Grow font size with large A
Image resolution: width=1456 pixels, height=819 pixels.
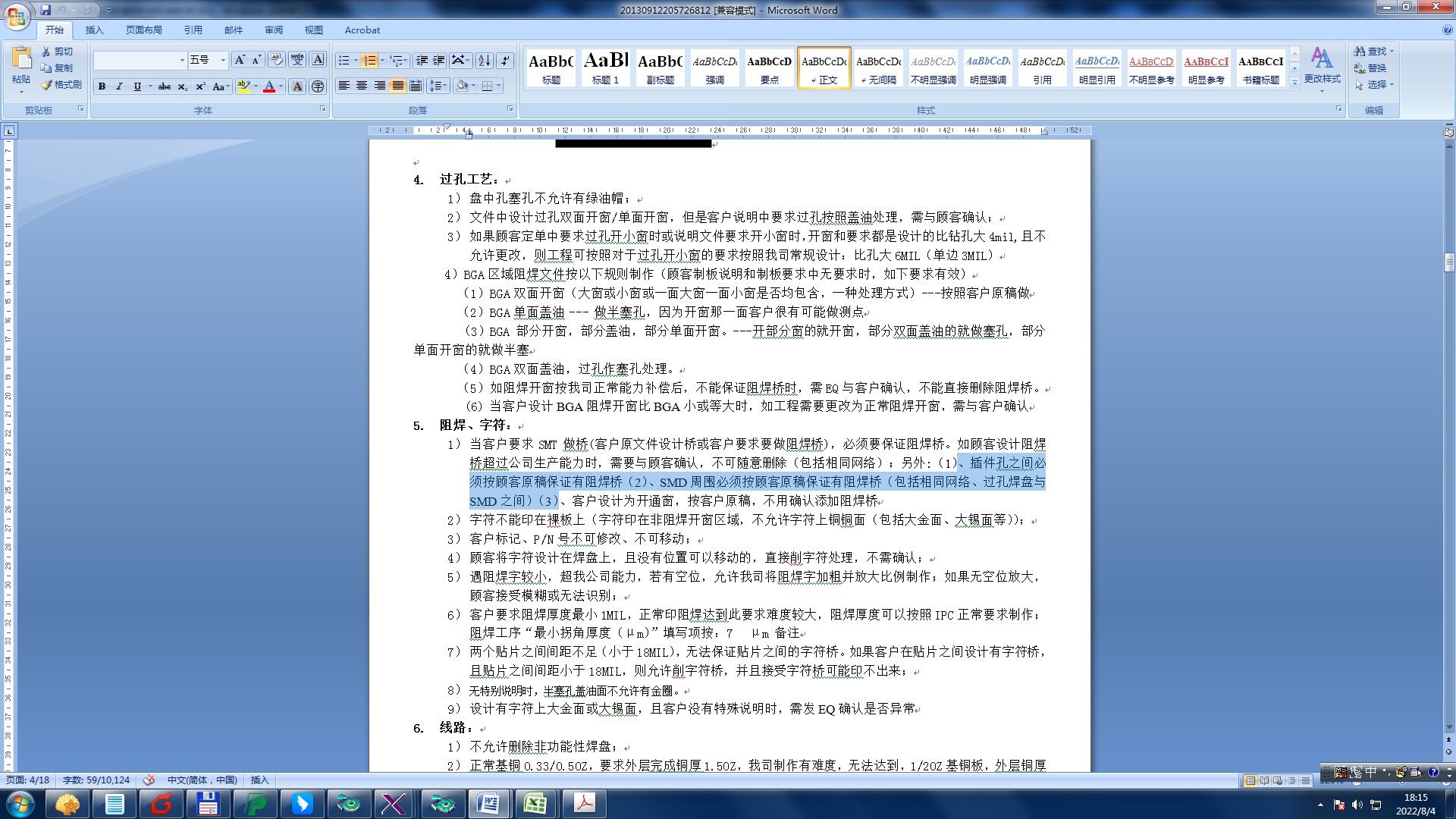point(240,60)
